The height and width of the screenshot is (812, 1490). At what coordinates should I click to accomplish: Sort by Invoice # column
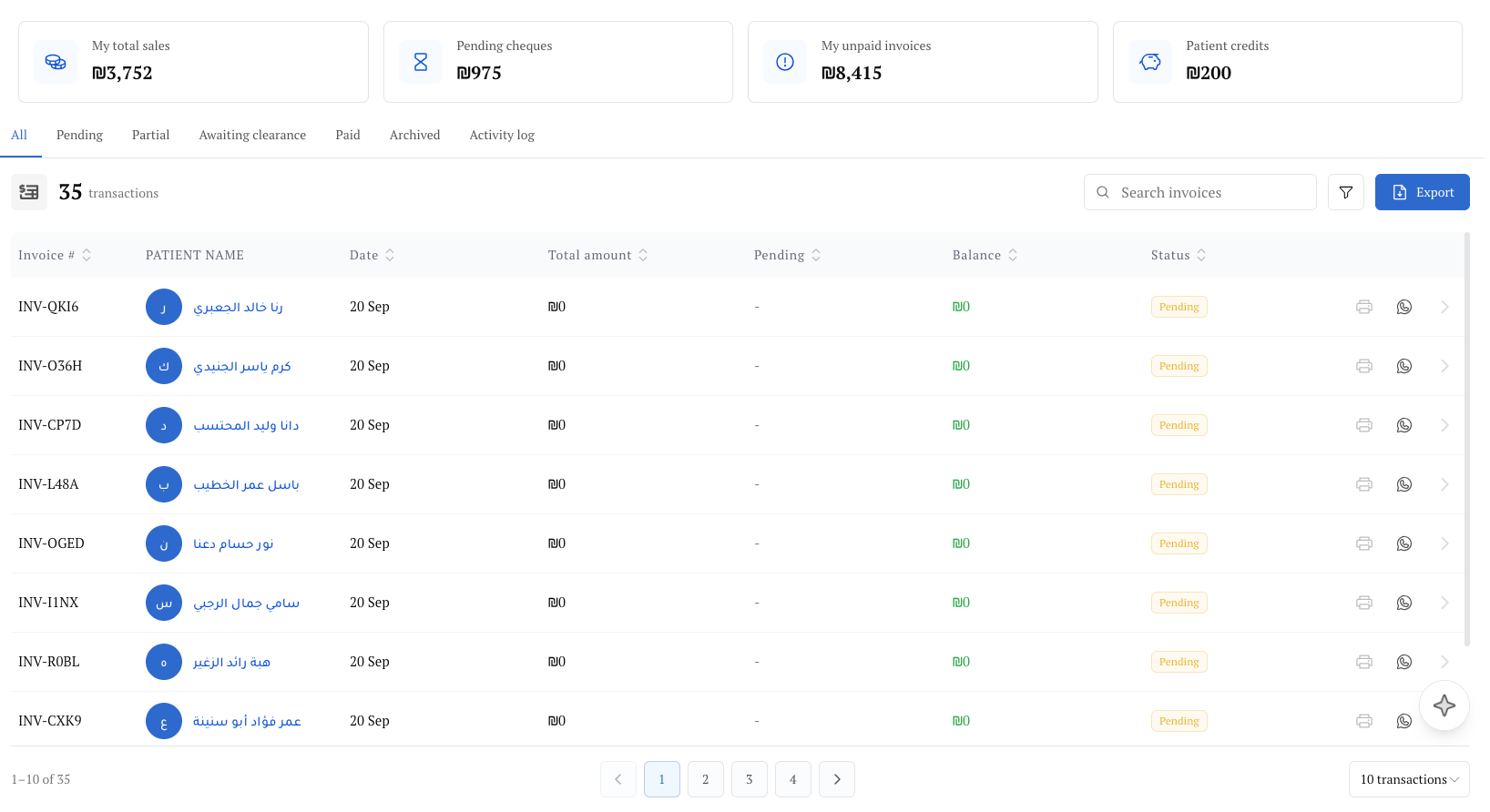(x=55, y=255)
